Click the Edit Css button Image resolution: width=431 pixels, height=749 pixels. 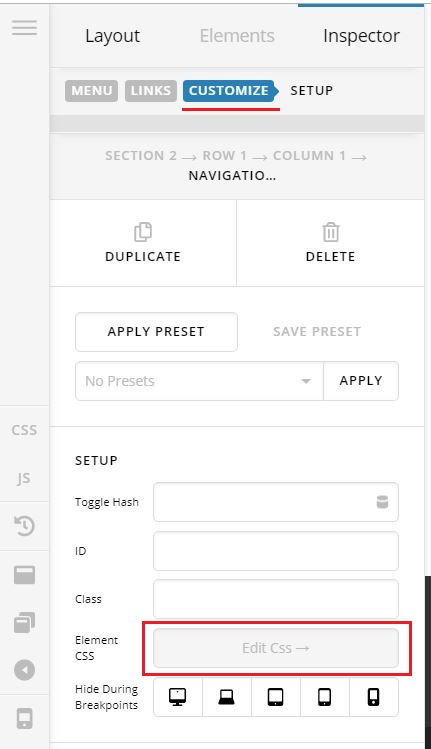tap(276, 648)
